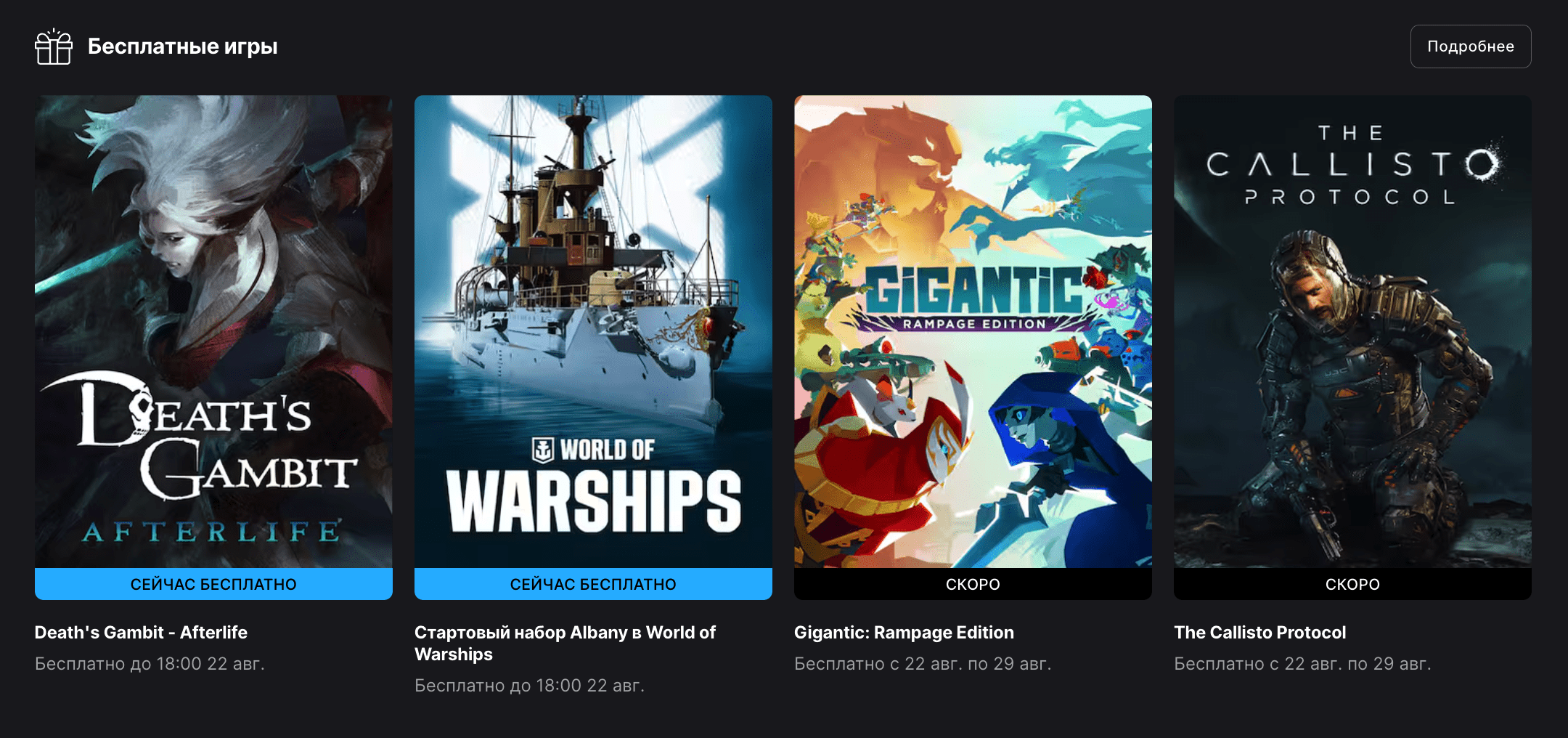Screen dimensions: 1568x738
Task: Open Gigantic: Rampage Edition title link
Action: click(904, 633)
